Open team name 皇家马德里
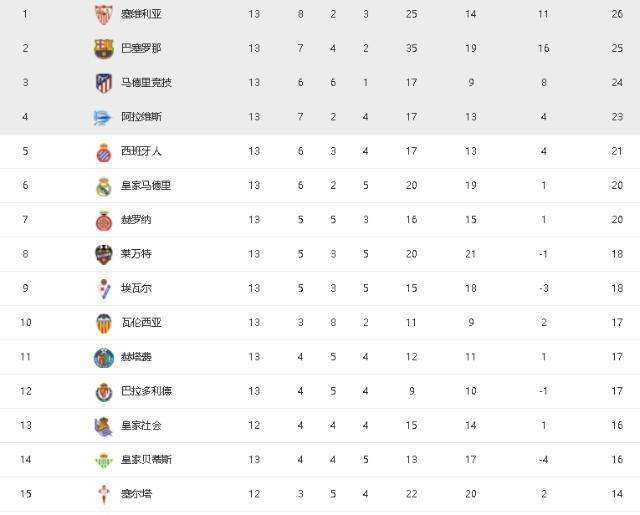640x515 pixels. [146, 186]
